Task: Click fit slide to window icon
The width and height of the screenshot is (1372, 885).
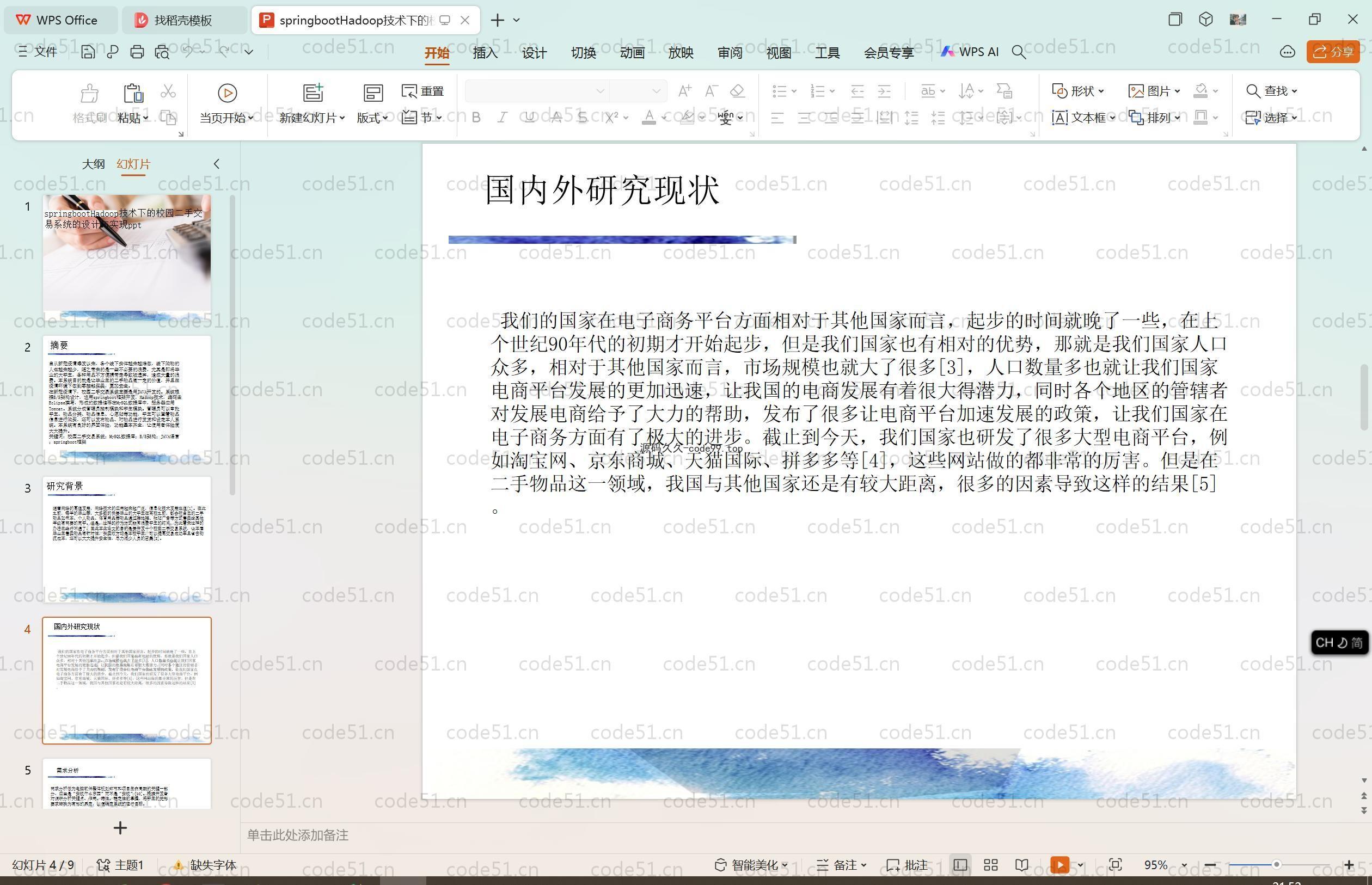Action: pos(1115,865)
